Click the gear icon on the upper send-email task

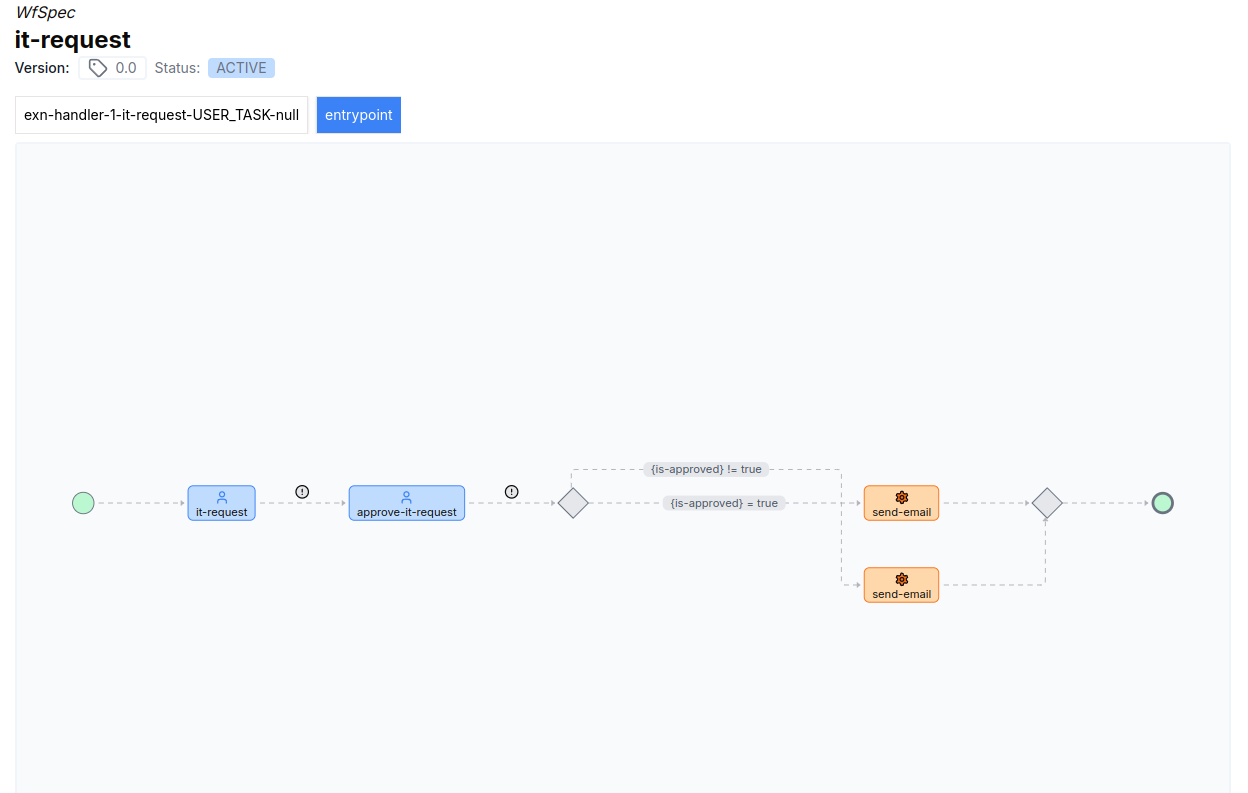[x=901, y=496]
